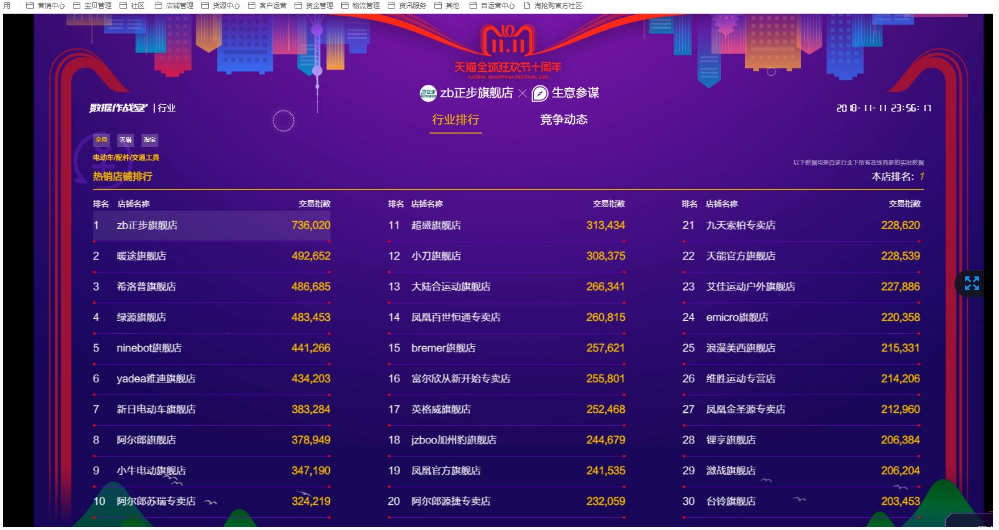
Task: Select the 维胜运动专营店 row
Action: coord(801,378)
